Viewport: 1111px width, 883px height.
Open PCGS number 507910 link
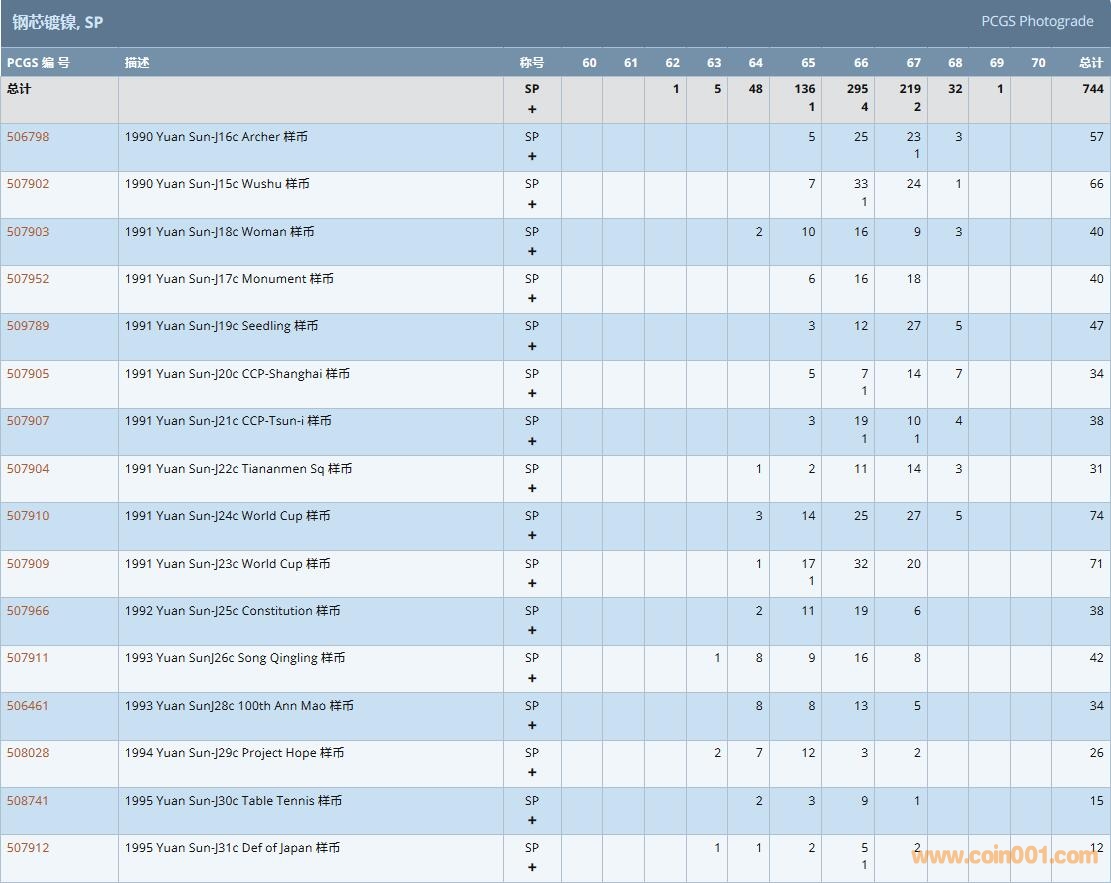[28, 516]
